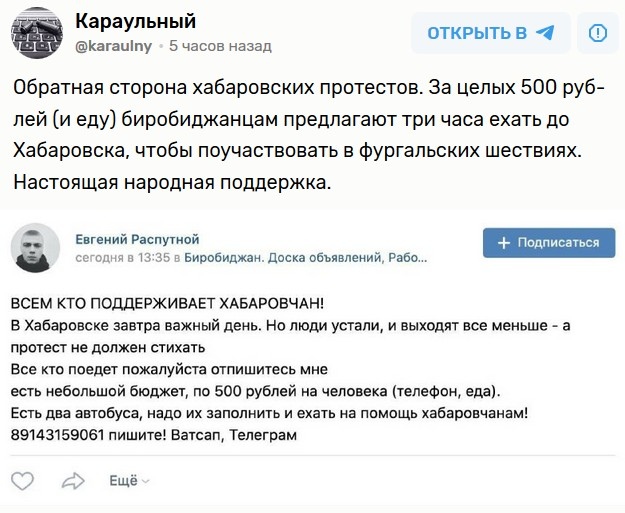
Task: Click the chevron next to Ещё
Action: [146, 481]
